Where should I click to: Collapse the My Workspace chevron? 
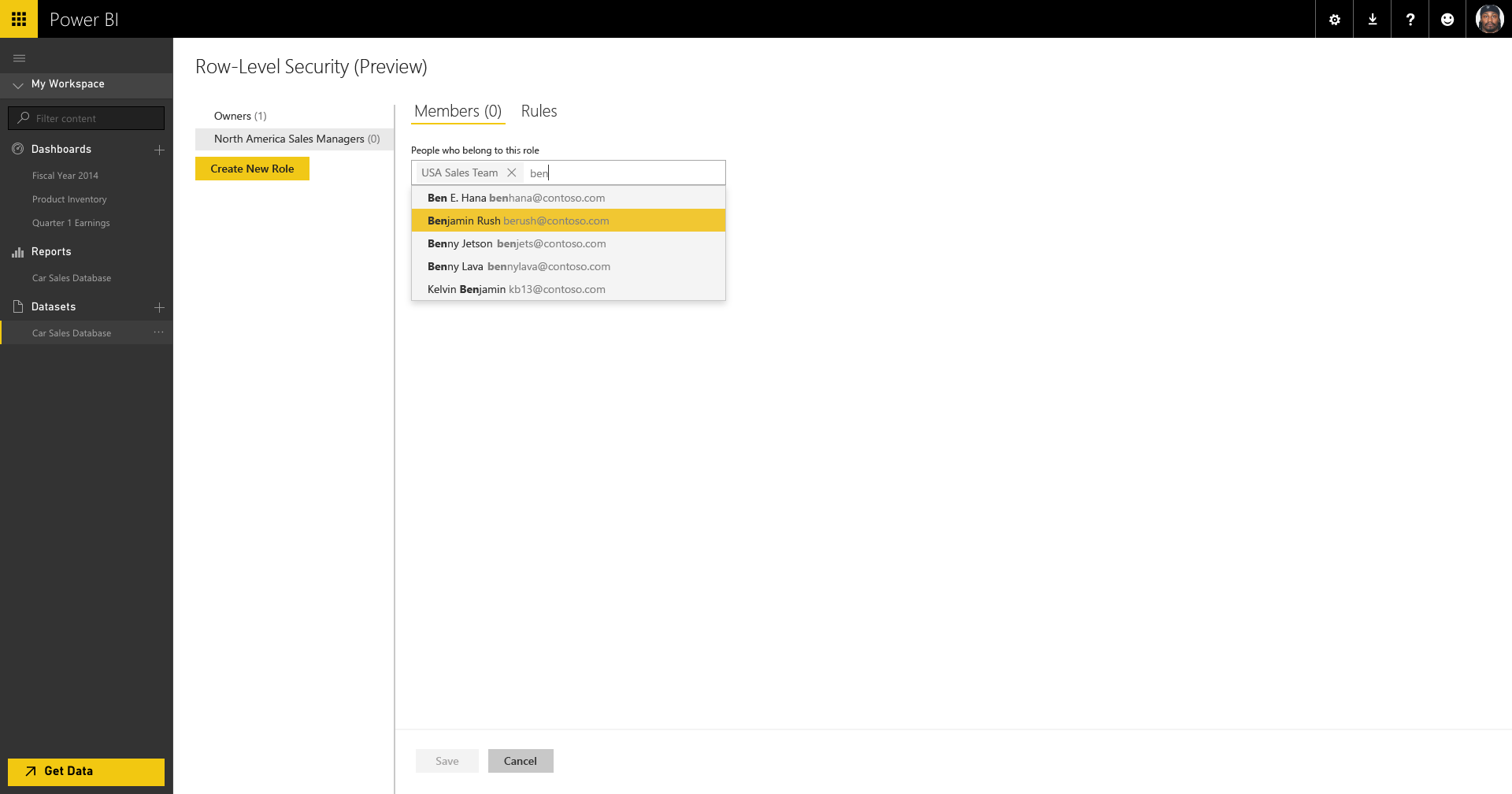(17, 85)
